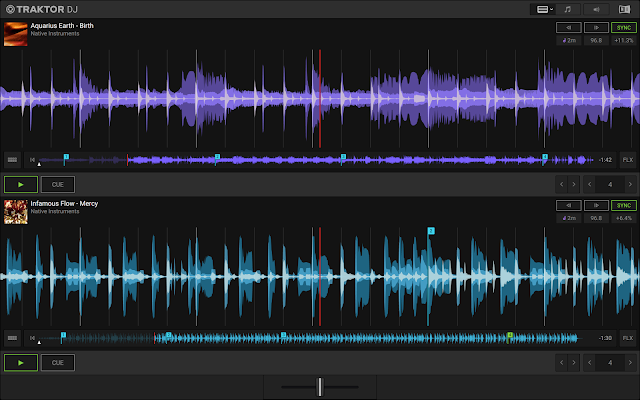This screenshot has width=640, height=400.
Task: Toggle SYNC on the Aquarius Earth deck
Action: pyautogui.click(x=624, y=28)
